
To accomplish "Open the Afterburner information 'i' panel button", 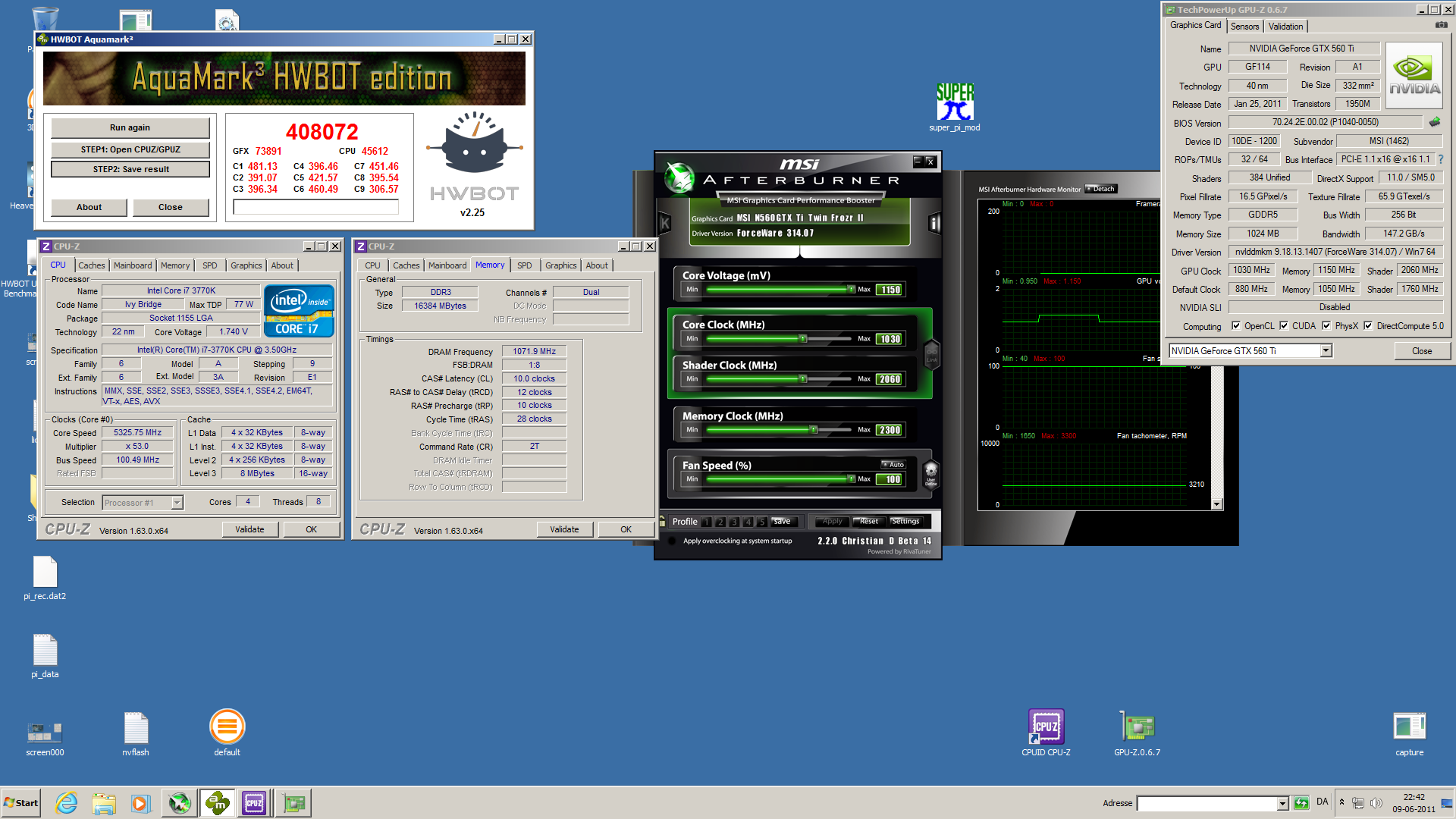I will [x=934, y=223].
